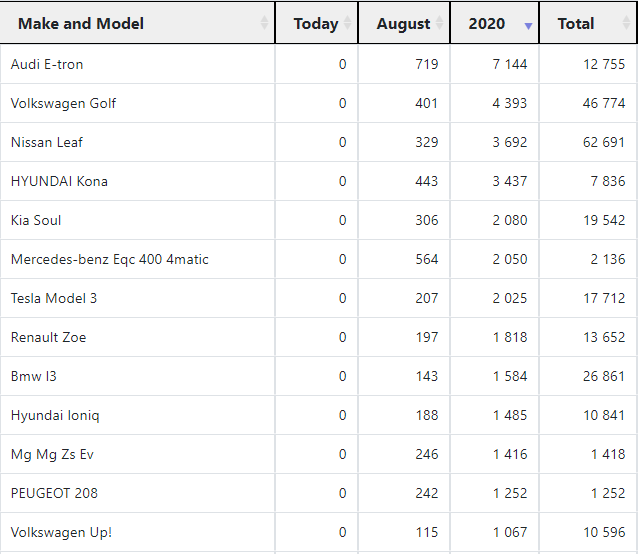The image size is (638, 554).
Task: Select the Nissan Leaf row name
Action: point(47,142)
